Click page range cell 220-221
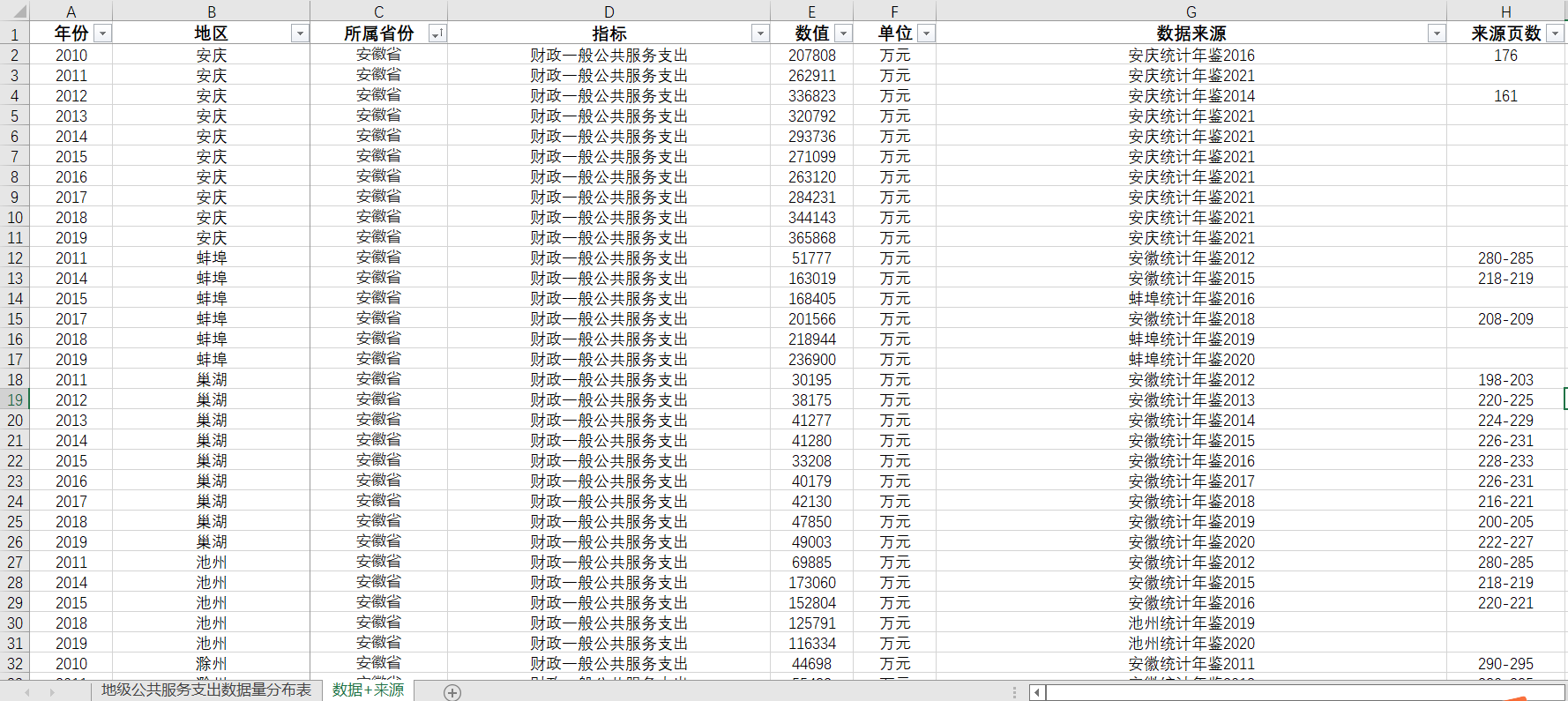The height and width of the screenshot is (701, 1568). pyautogui.click(x=1506, y=603)
